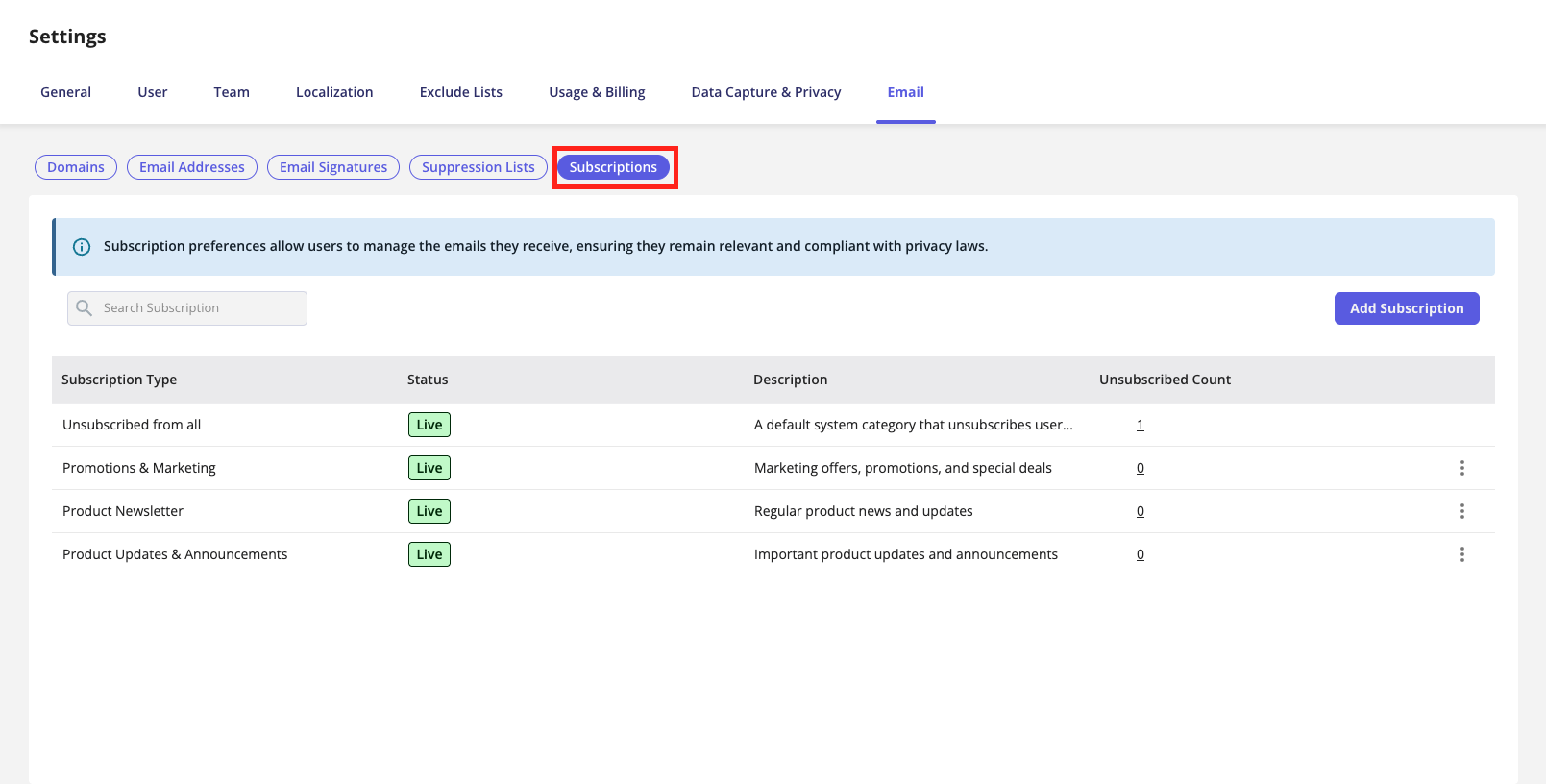1546x784 pixels.
Task: Click the Live badge for Unsubscribed from all
Action: tap(429, 425)
